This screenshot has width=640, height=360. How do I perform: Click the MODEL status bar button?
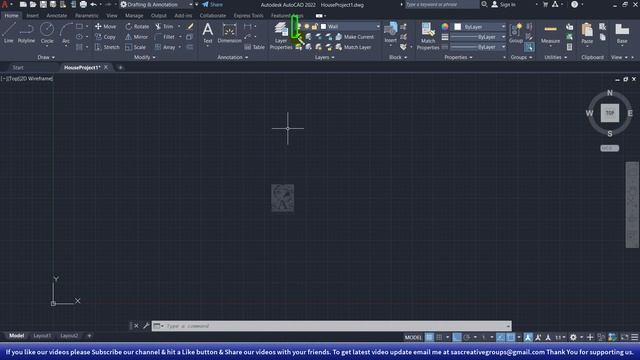click(x=413, y=337)
